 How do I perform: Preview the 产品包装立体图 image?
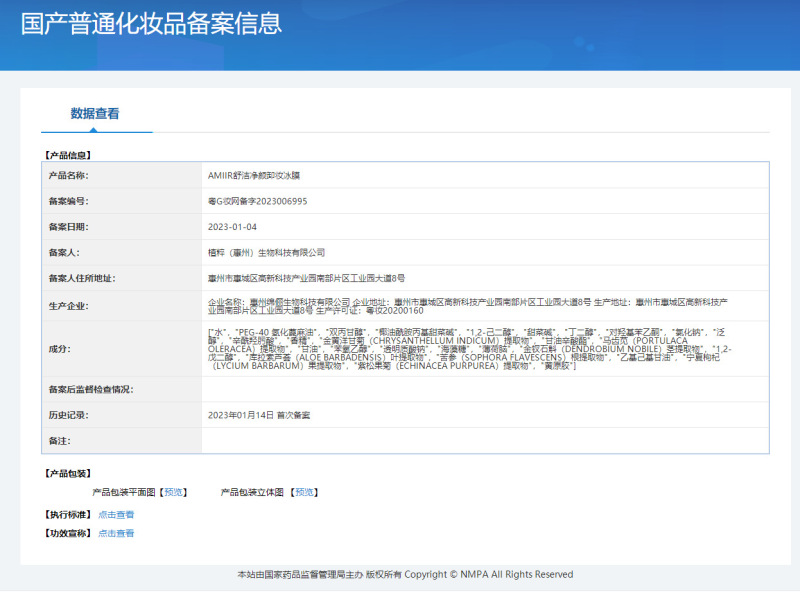[x=305, y=492]
